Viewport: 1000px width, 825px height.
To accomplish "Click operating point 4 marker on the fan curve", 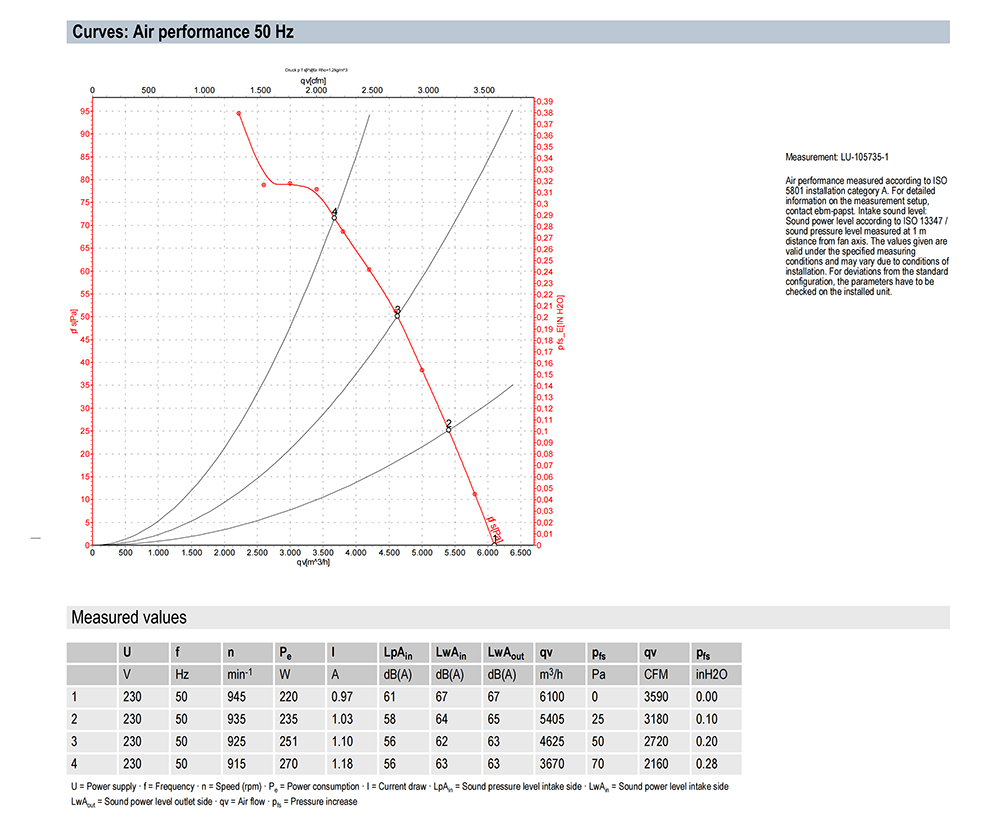I will [334, 215].
